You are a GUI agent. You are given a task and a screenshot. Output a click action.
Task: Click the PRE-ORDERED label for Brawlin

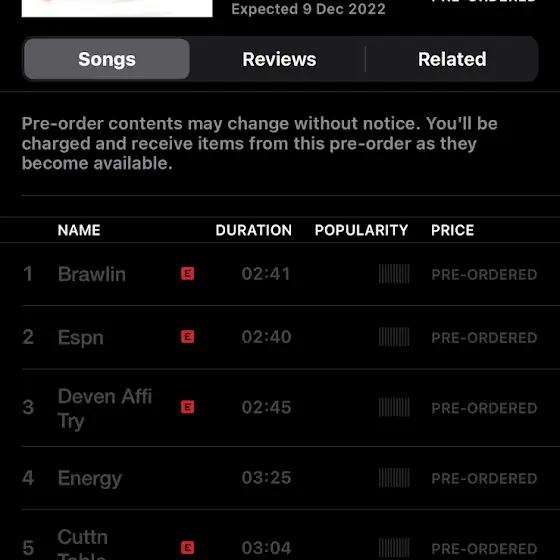click(x=484, y=275)
